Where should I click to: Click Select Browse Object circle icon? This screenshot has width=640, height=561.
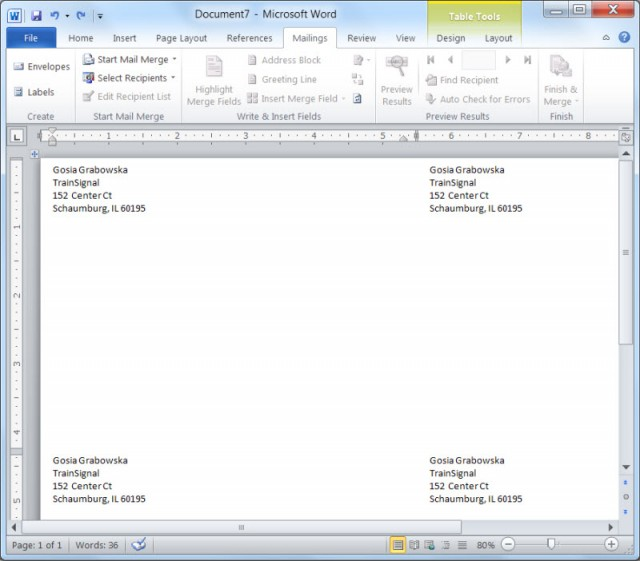(x=626, y=497)
